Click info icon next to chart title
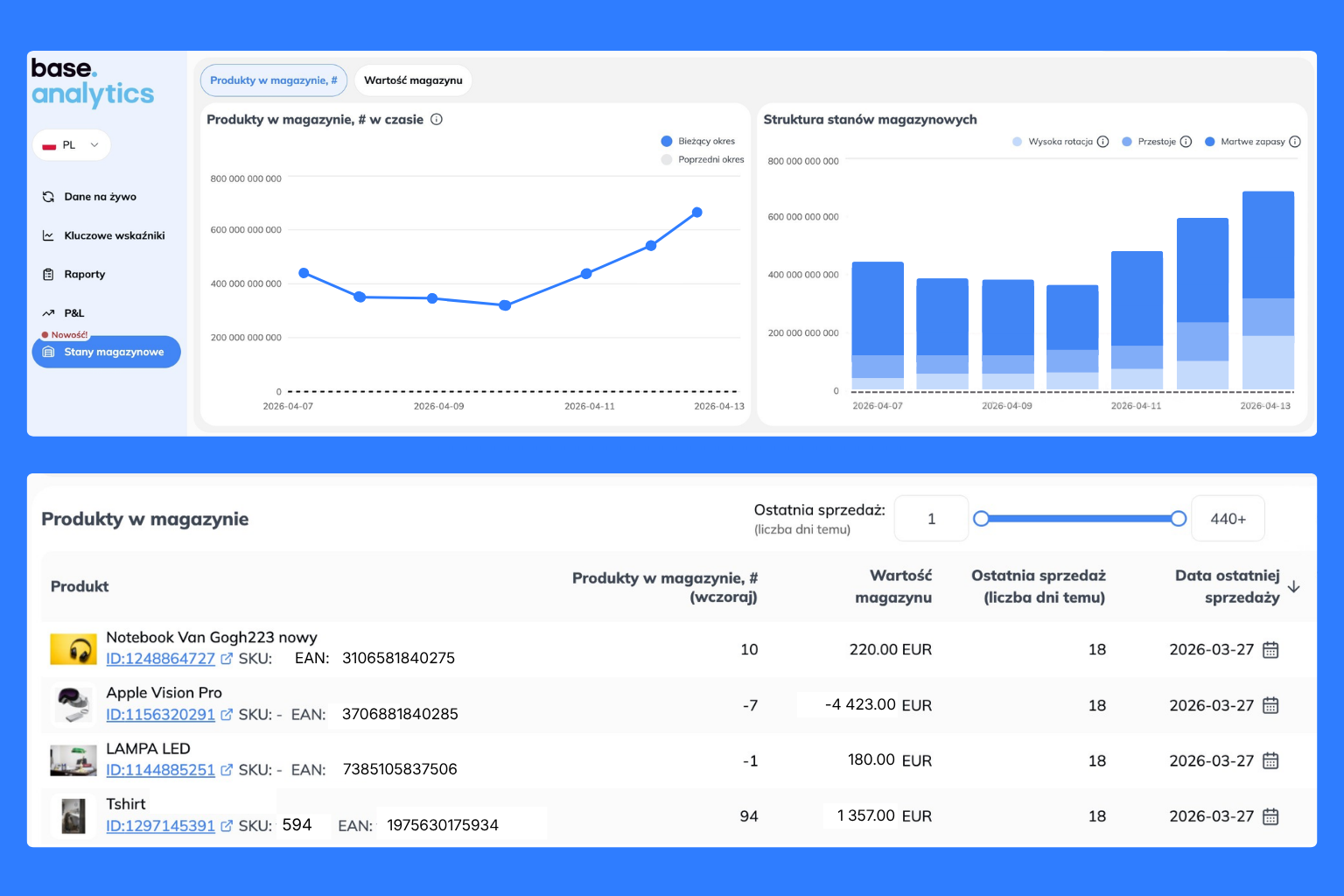Viewport: 1344px width, 896px height. coord(437,120)
